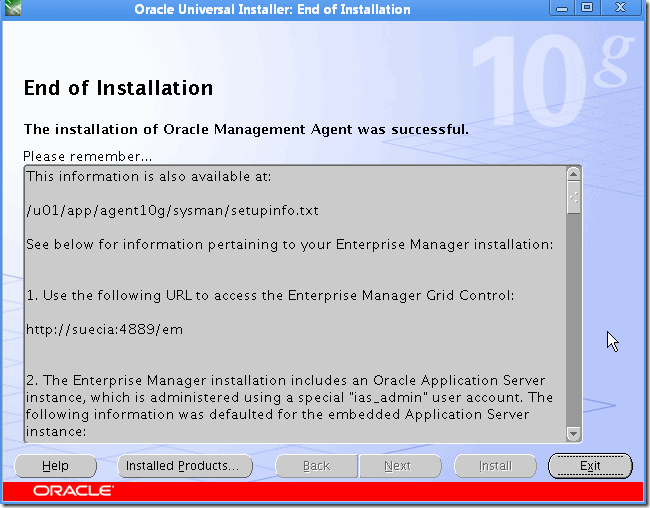The image size is (650, 508).
Task: Minimize the Oracle Universal Installer window
Action: [x=562, y=8]
